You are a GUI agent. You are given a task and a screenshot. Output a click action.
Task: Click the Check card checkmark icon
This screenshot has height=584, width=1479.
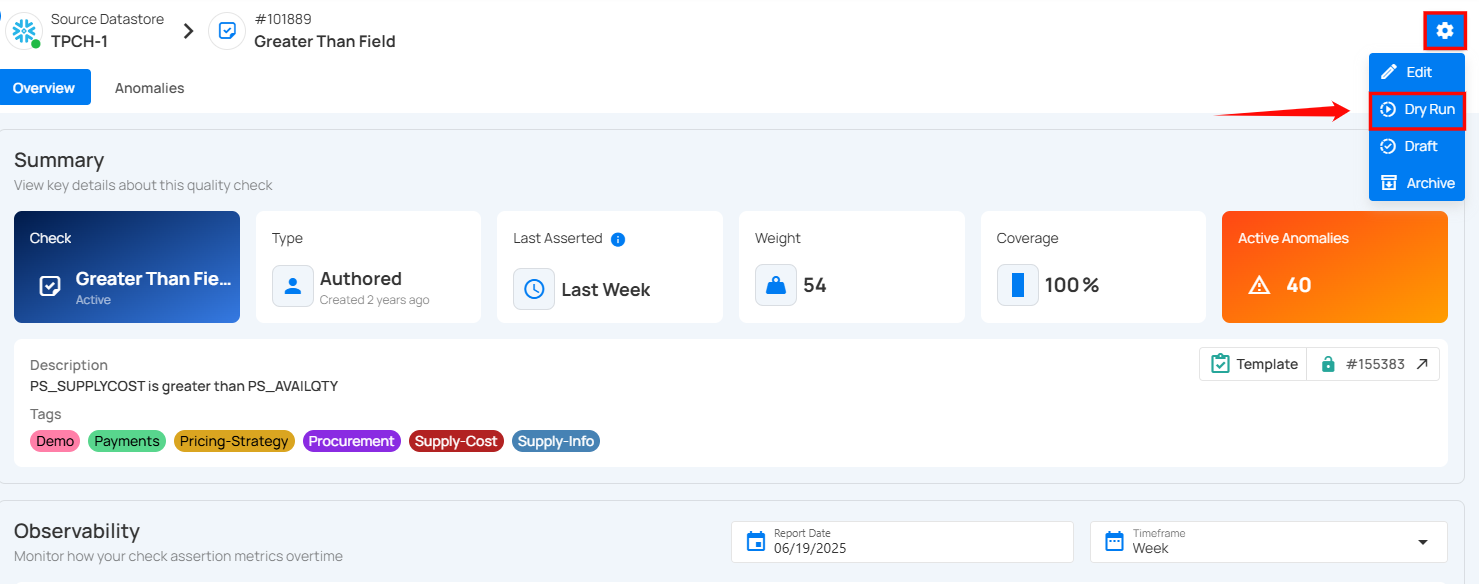pos(49,286)
